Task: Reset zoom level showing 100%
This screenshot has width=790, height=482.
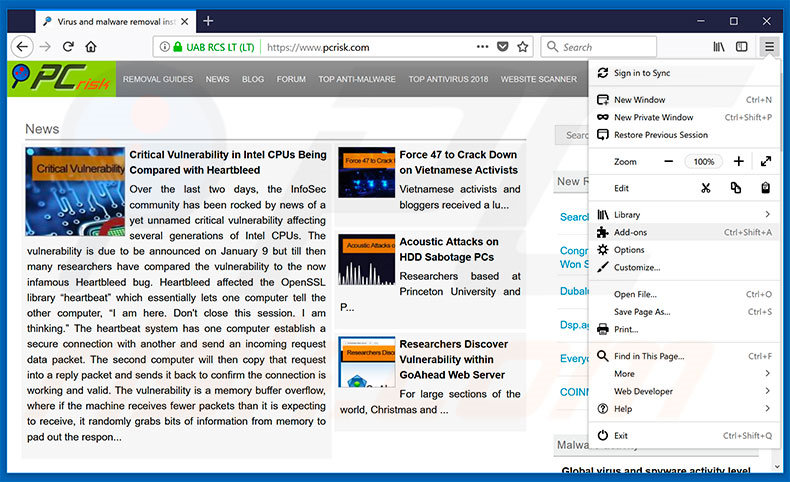Action: coord(704,161)
